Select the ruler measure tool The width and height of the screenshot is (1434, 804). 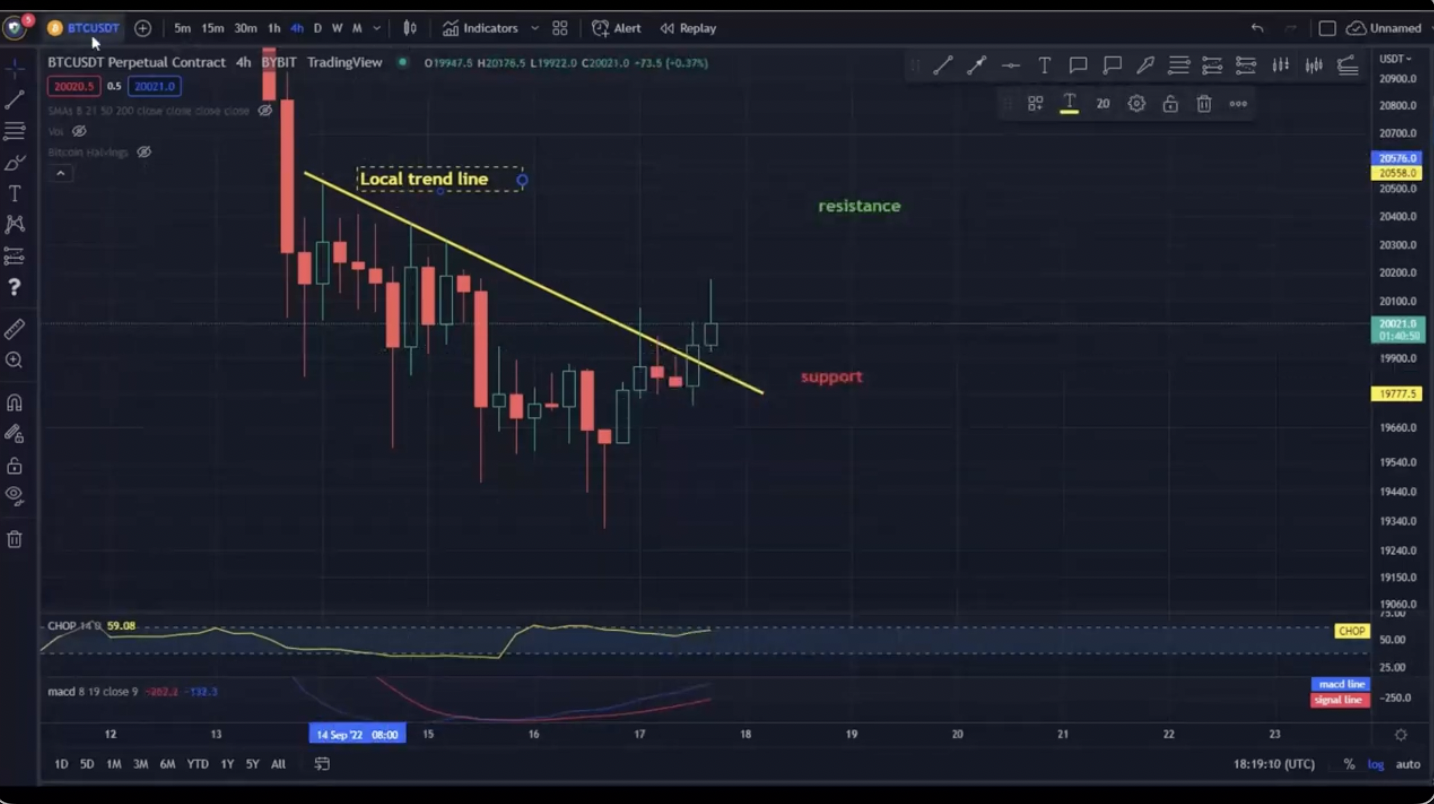[x=14, y=329]
